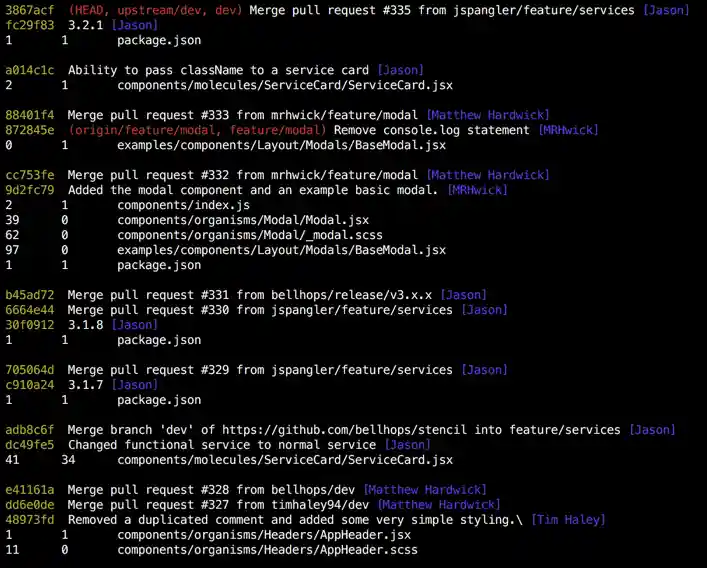Click the (HEAD, upstream/dev, dev) ref label
This screenshot has height=568, width=707.
[156, 10]
